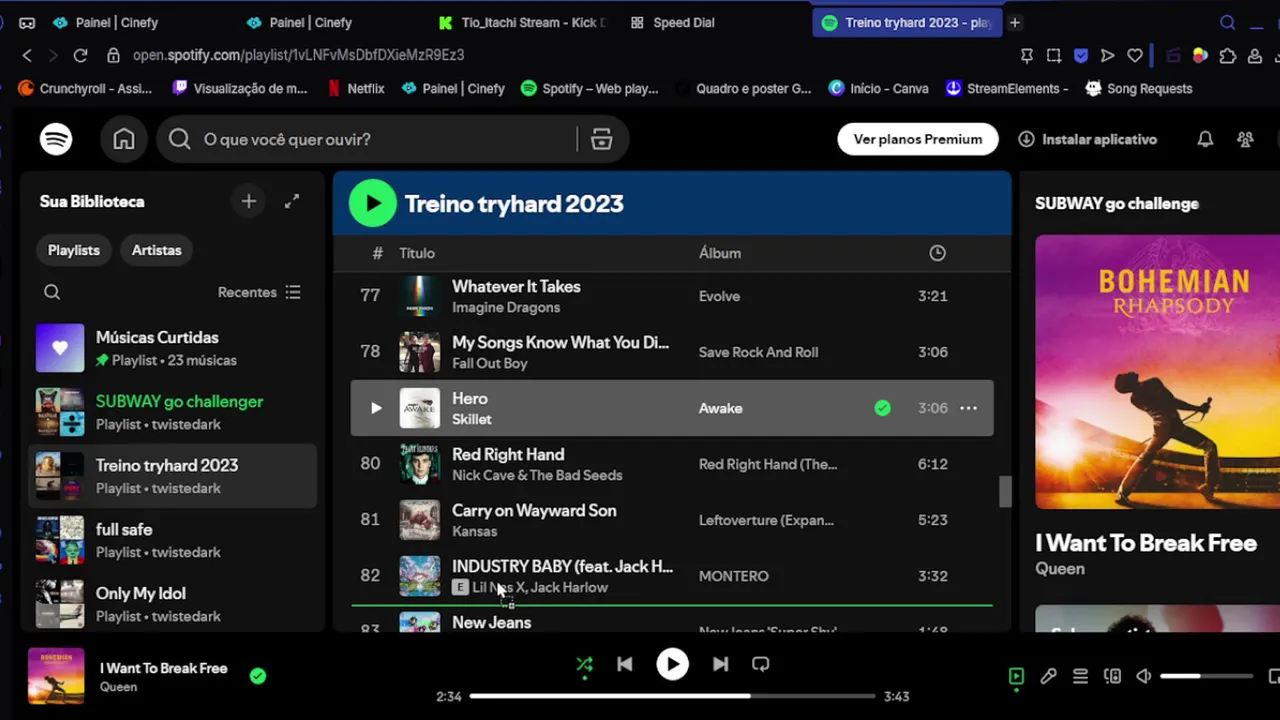The height and width of the screenshot is (720, 1280).
Task: Toggle shuffle playback
Action: (x=584, y=664)
